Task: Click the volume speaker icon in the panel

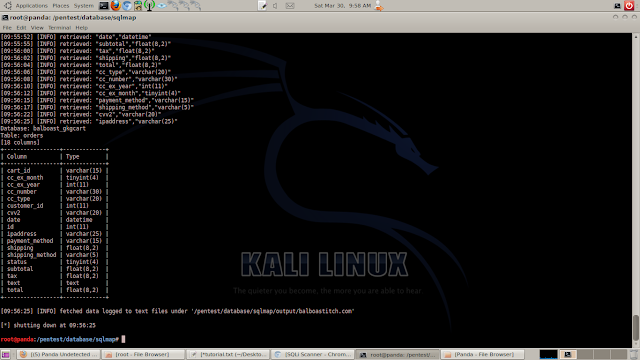Action: tap(276, 6)
